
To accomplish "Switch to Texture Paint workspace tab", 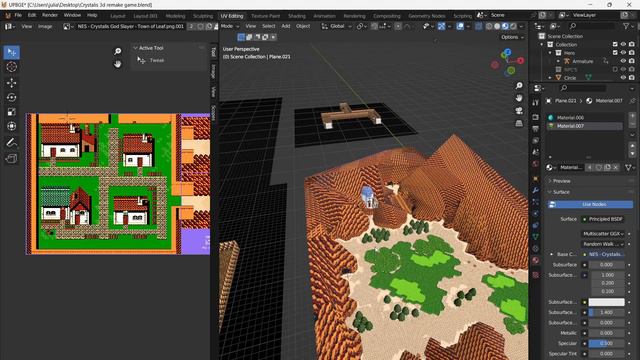I will tap(265, 16).
